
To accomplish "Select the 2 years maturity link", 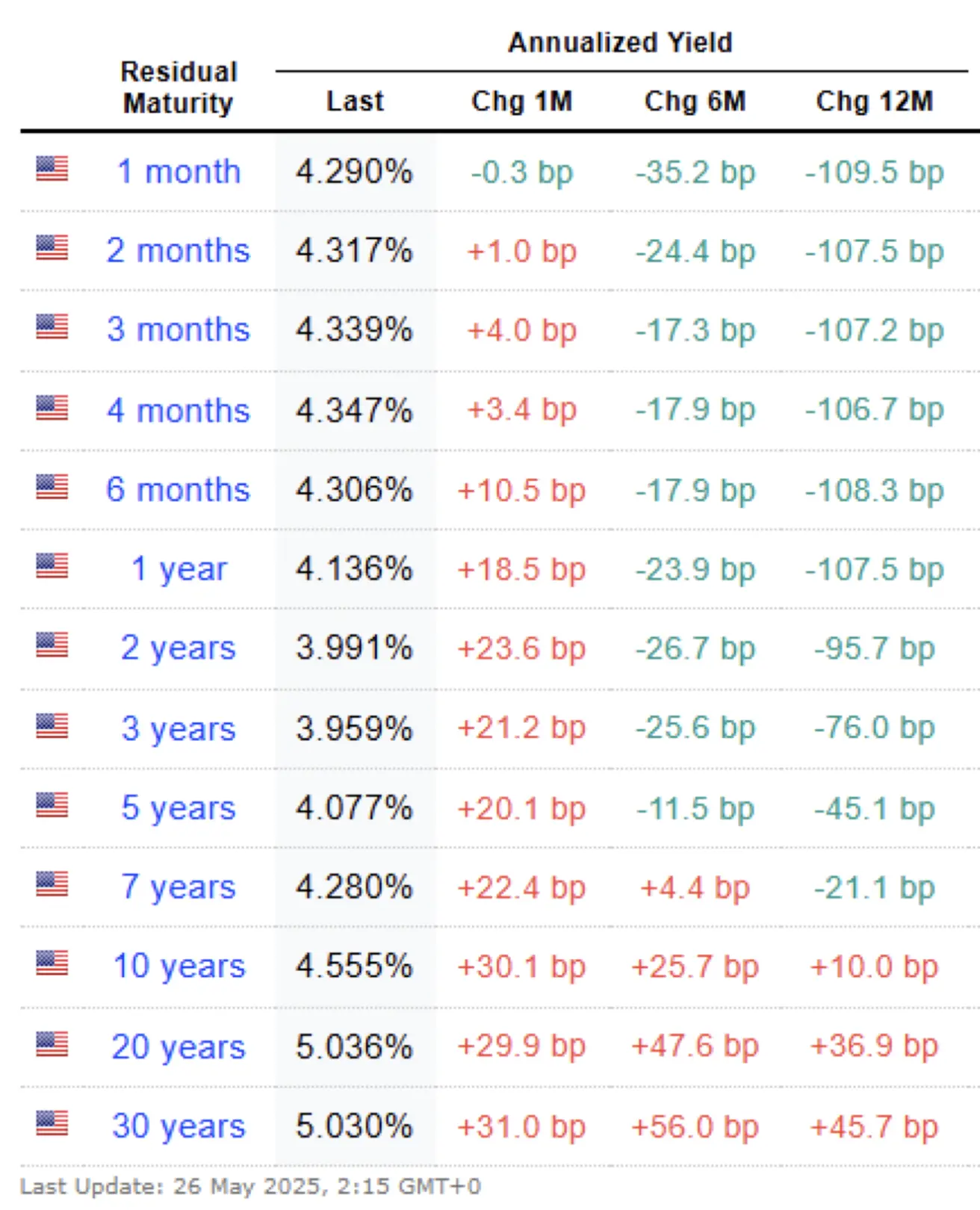I will pyautogui.click(x=179, y=648).
